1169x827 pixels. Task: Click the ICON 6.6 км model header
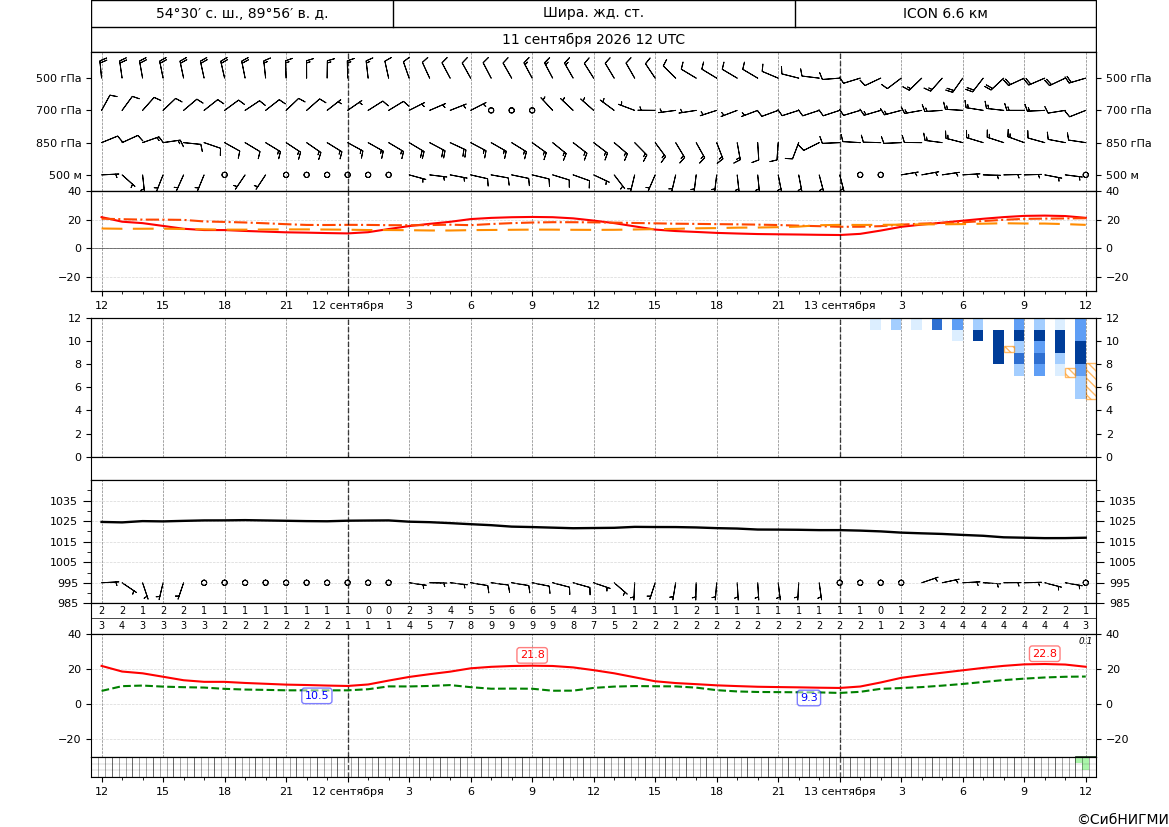945,13
